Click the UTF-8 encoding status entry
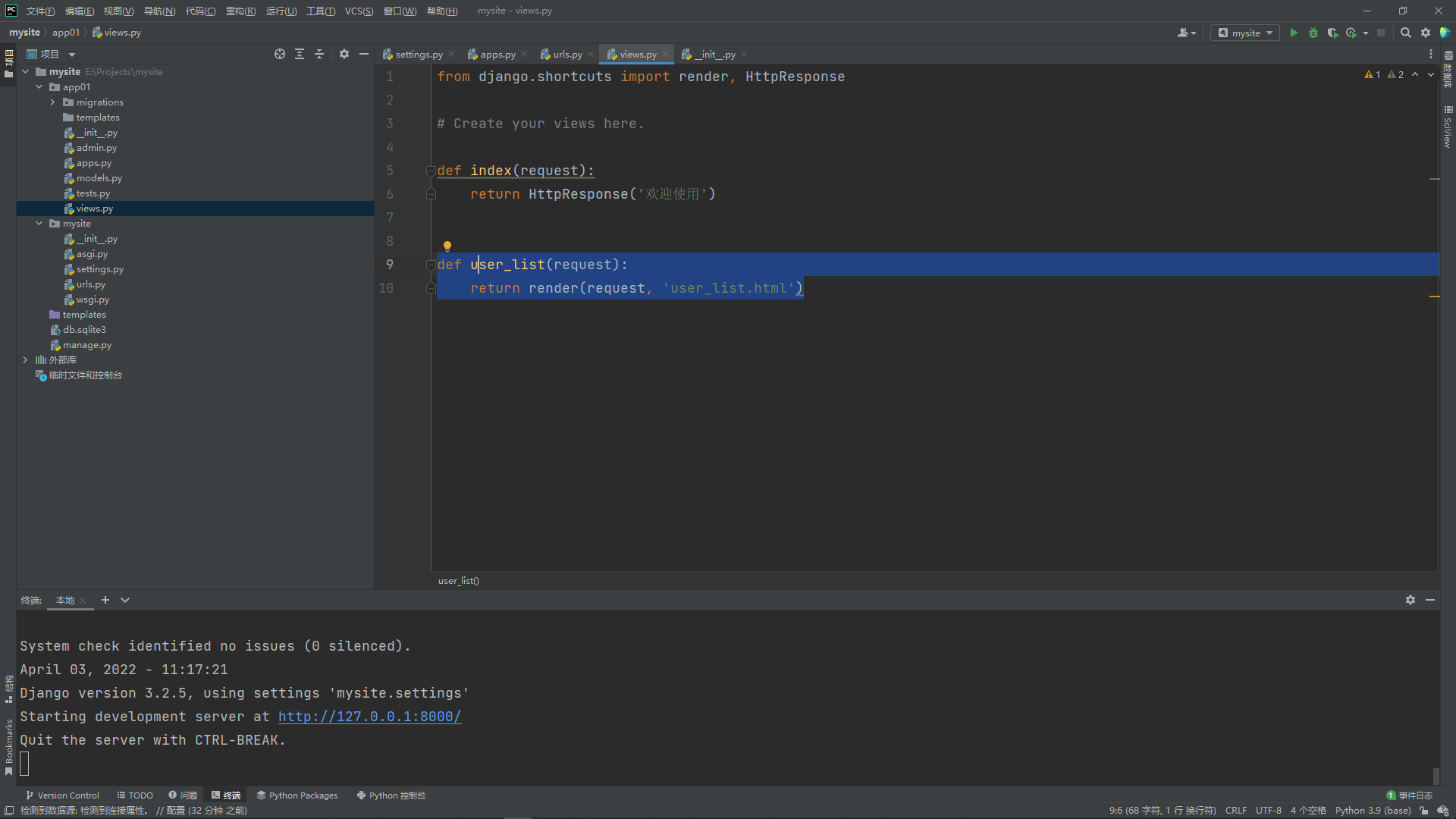 pos(1268,811)
